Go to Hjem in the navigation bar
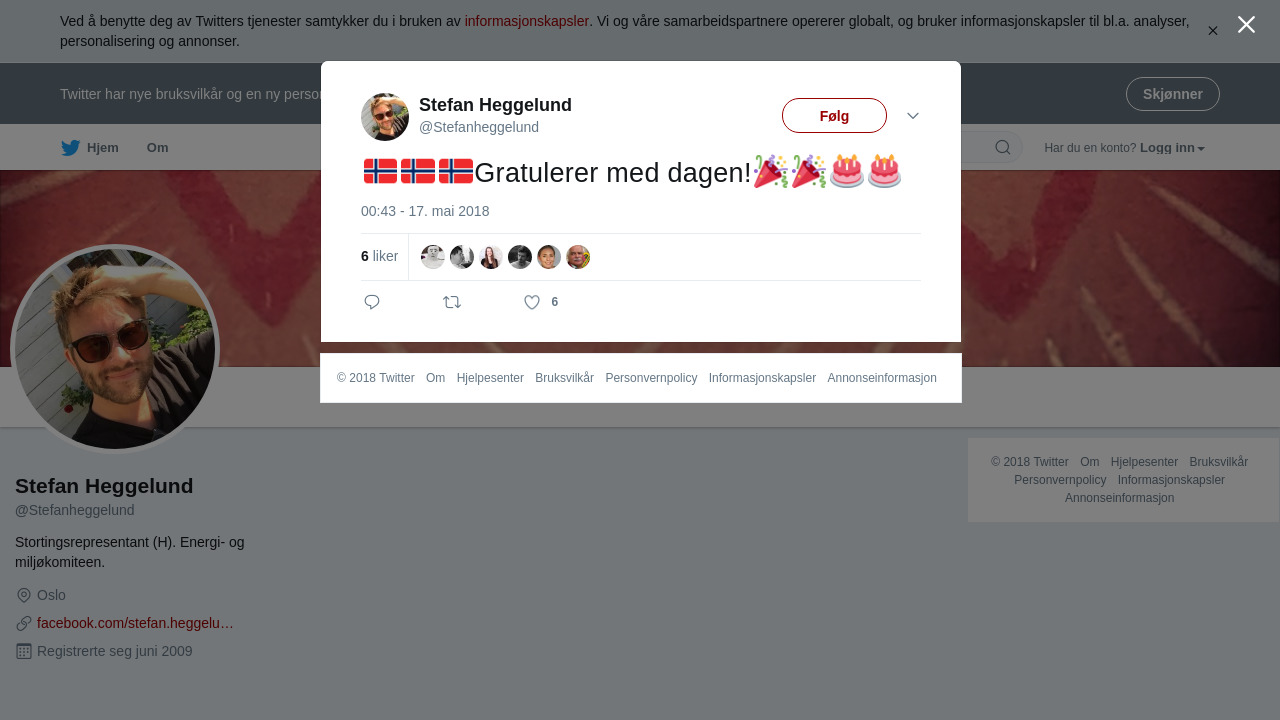 click(x=103, y=148)
